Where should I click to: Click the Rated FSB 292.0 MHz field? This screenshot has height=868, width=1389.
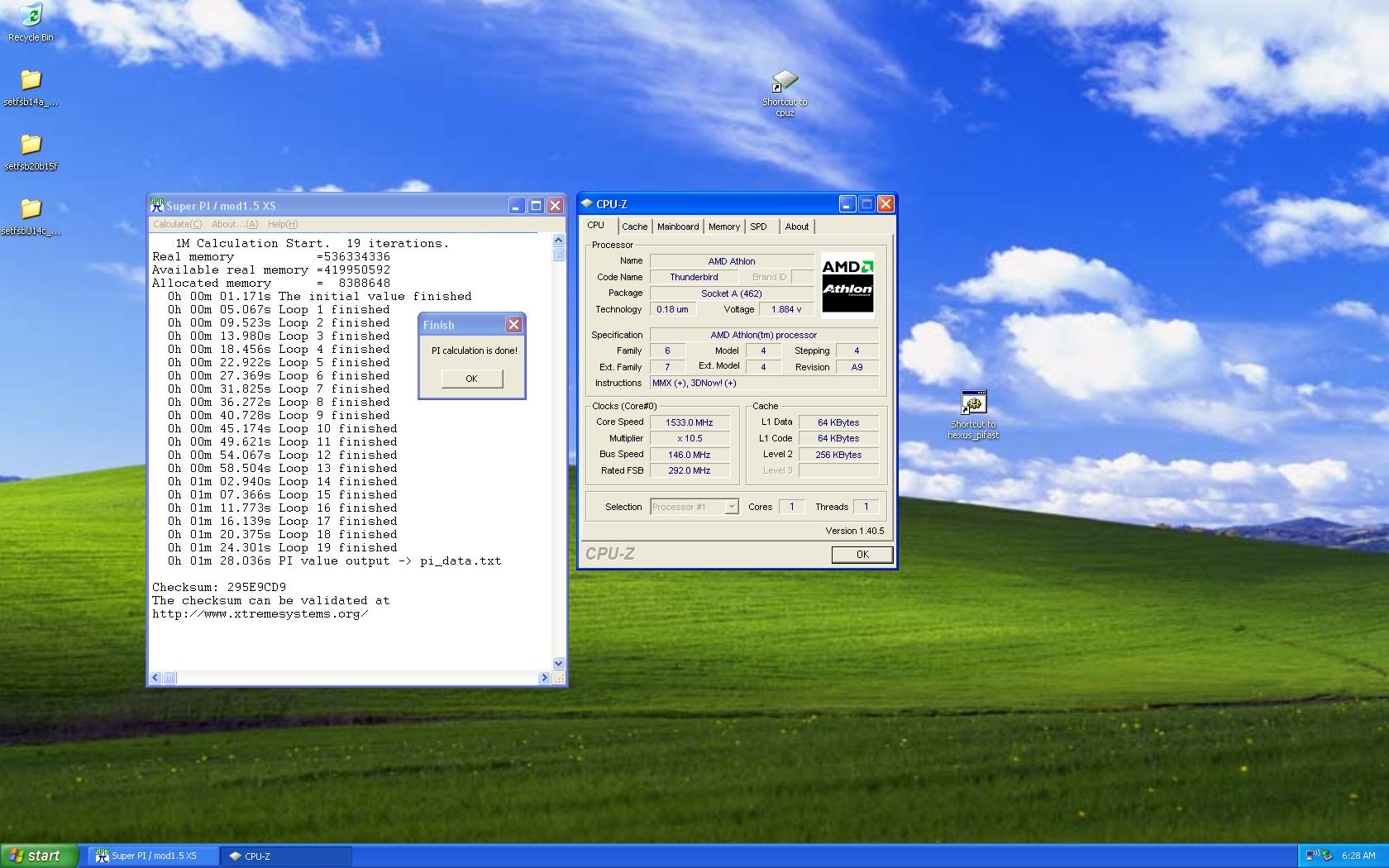click(x=690, y=470)
